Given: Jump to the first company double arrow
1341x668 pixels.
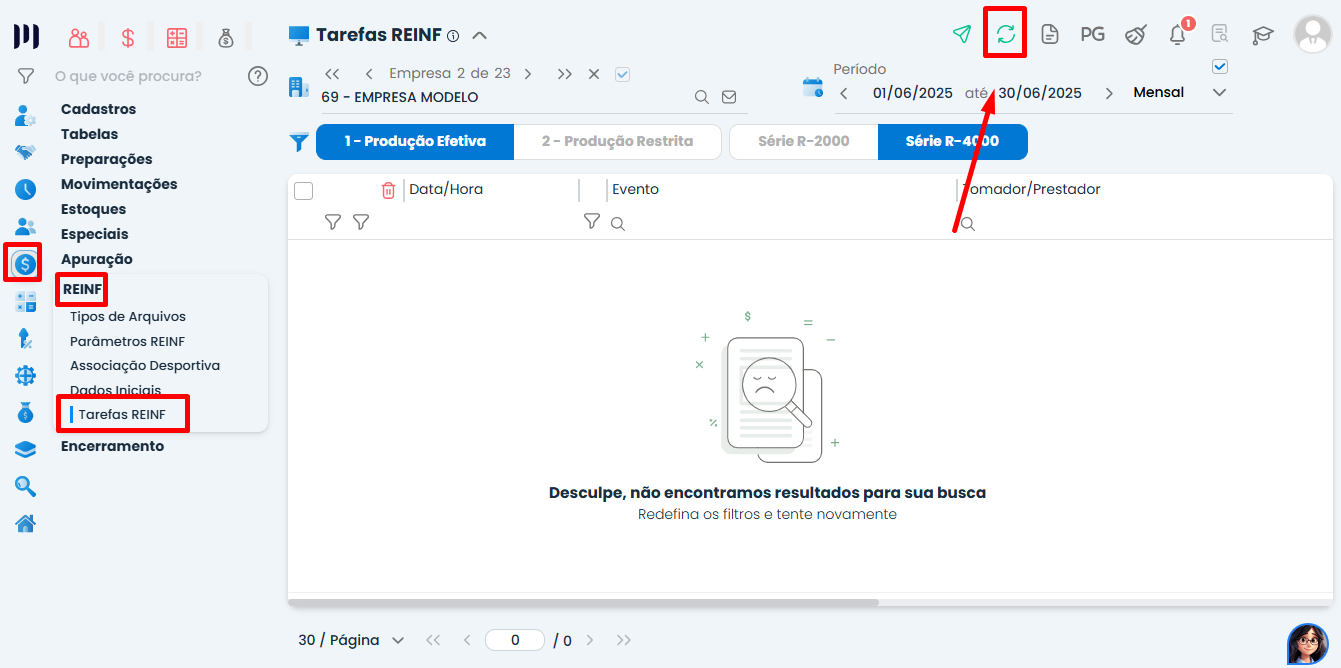Looking at the screenshot, I should coord(333,74).
